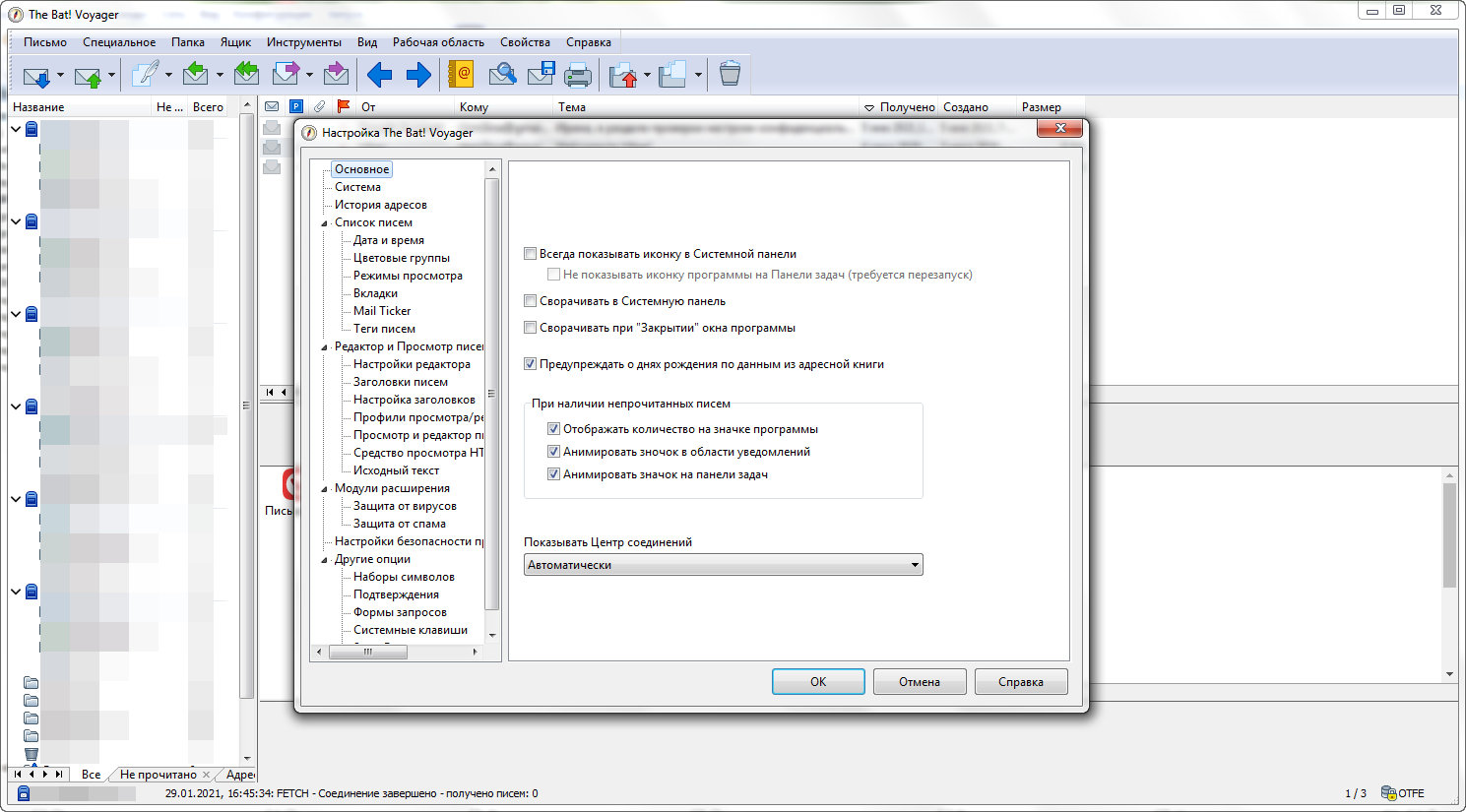This screenshot has width=1466, height=812.
Task: Click the OK button in settings dialog
Action: coord(817,681)
